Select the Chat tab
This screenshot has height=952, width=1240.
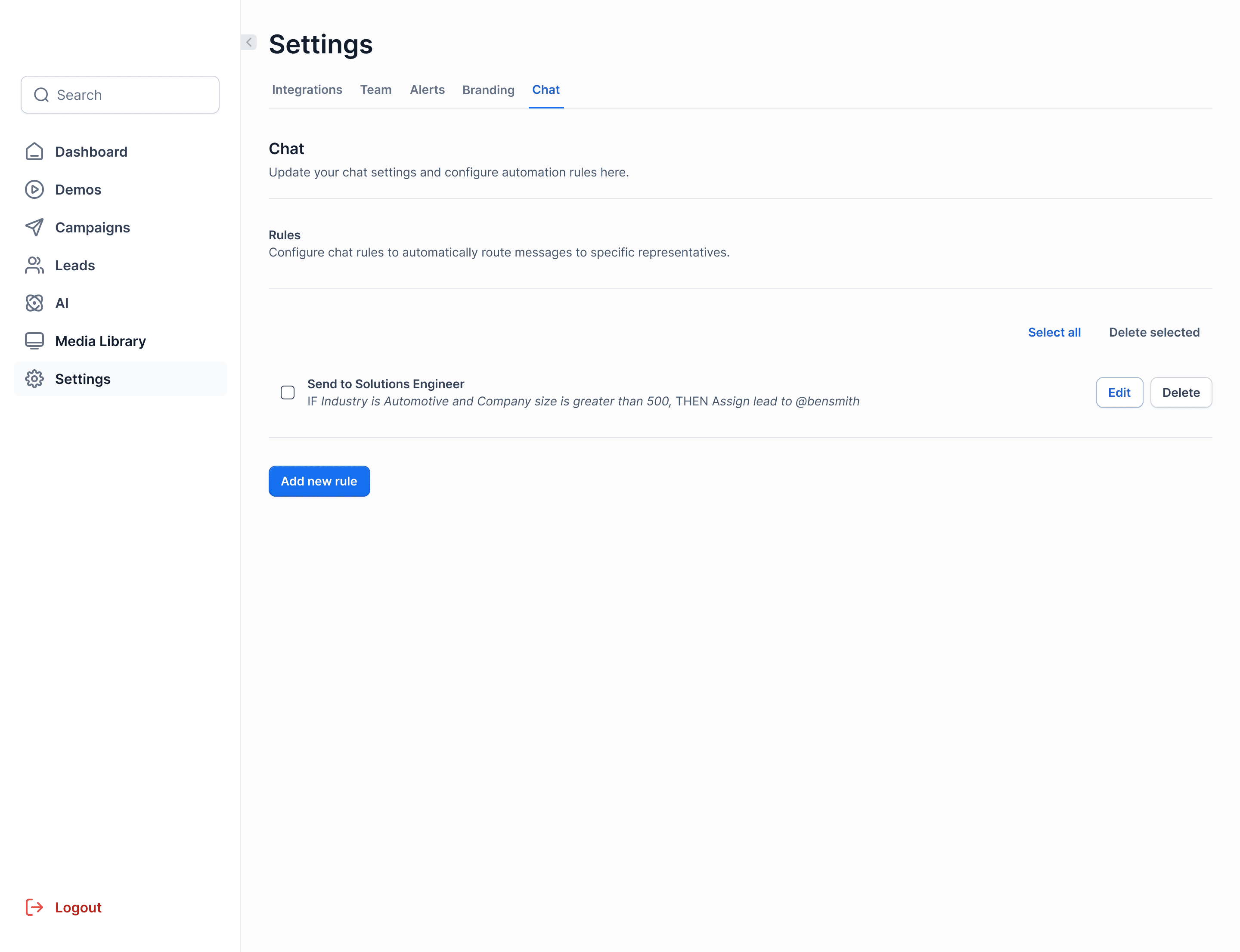coord(546,90)
